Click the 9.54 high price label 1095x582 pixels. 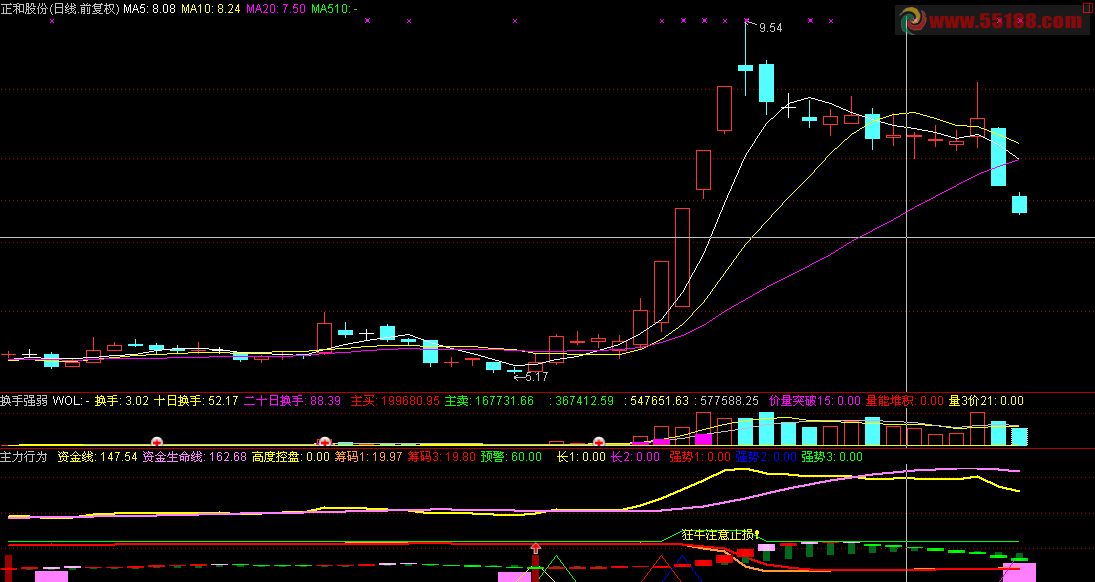(770, 28)
